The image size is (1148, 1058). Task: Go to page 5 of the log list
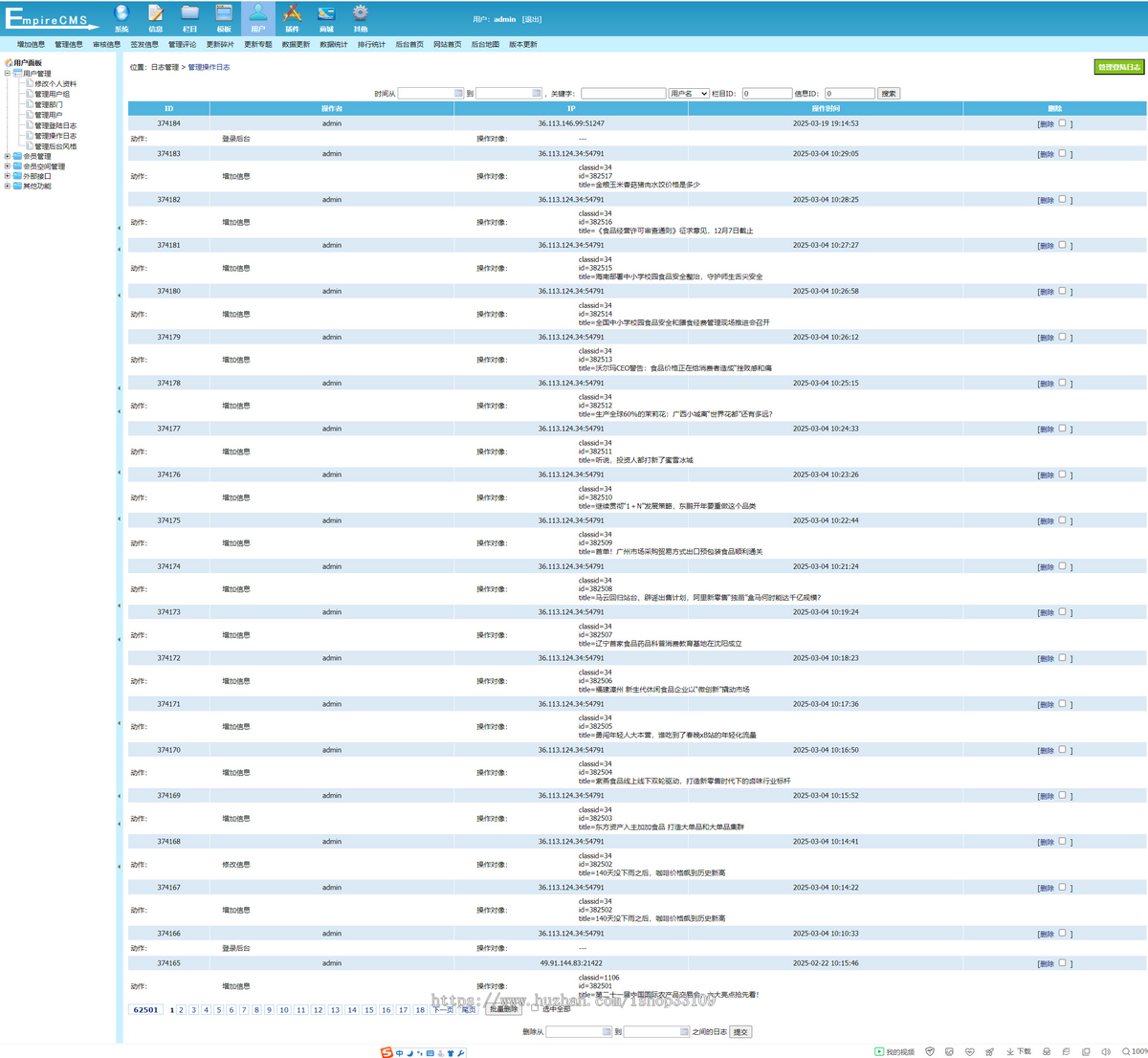[x=218, y=1010]
